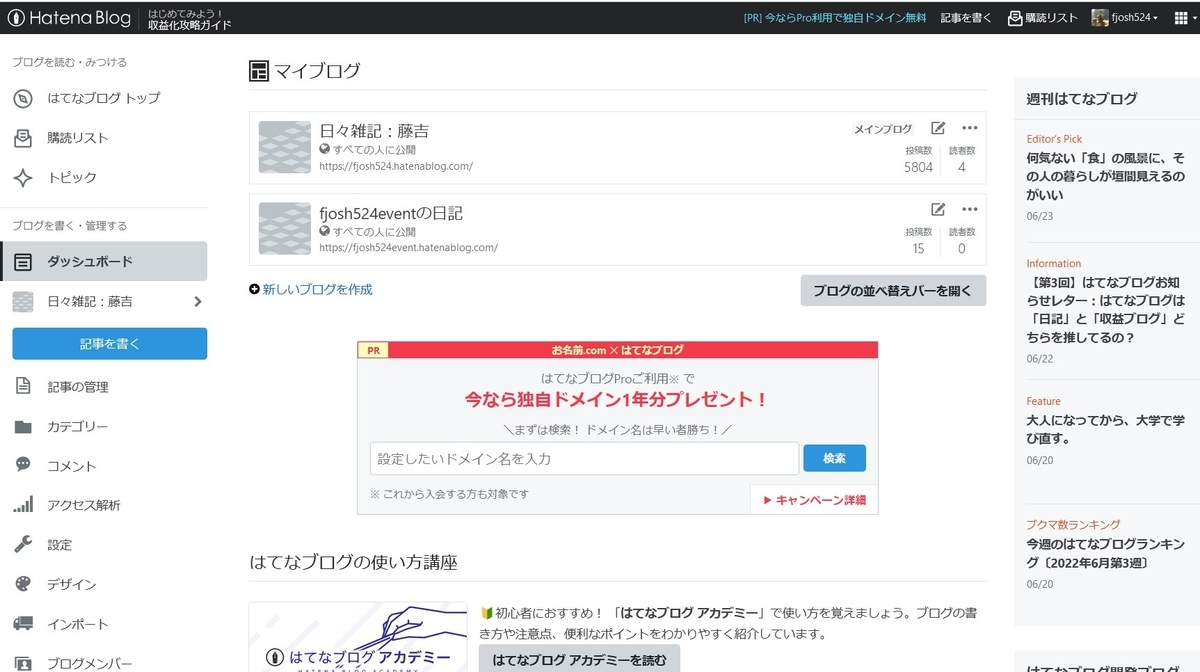This screenshot has width=1200, height=672.
Task: Click the blue 検索 button
Action: (834, 458)
